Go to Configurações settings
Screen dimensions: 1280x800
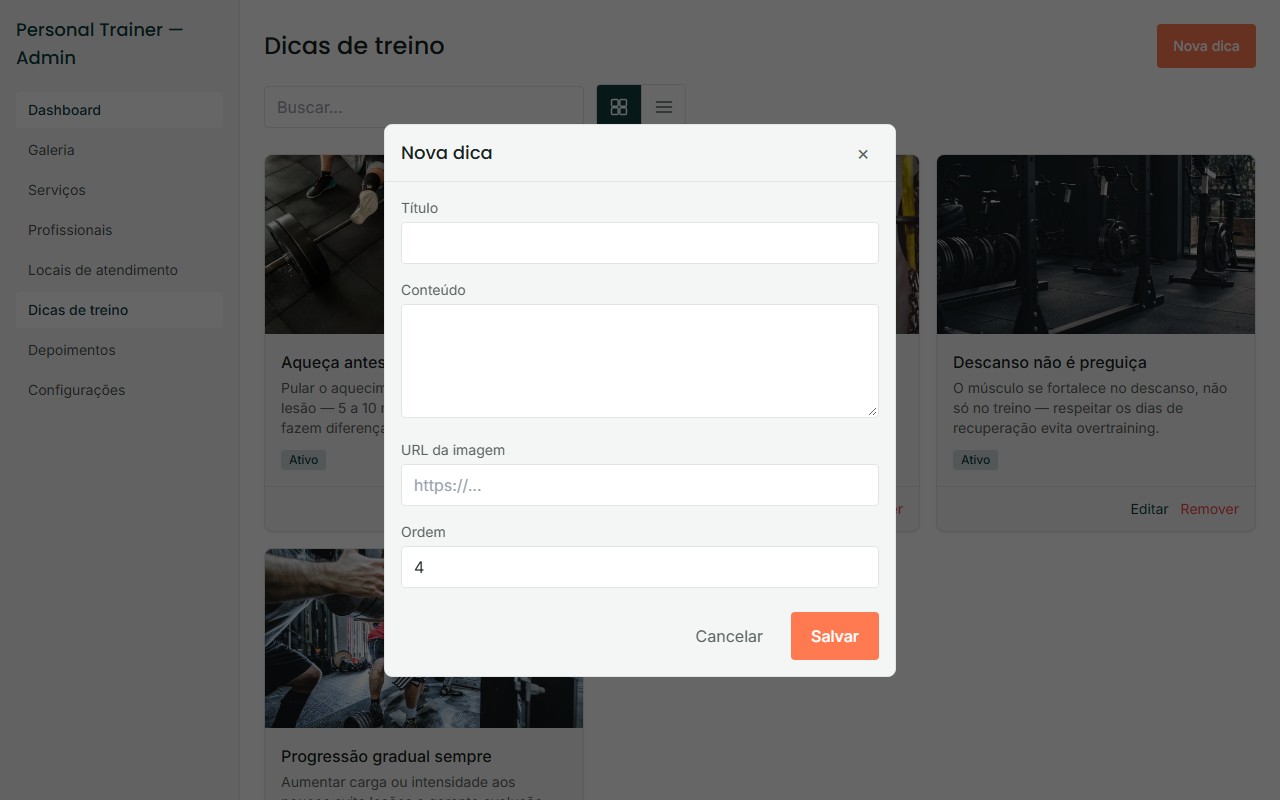[119, 390]
